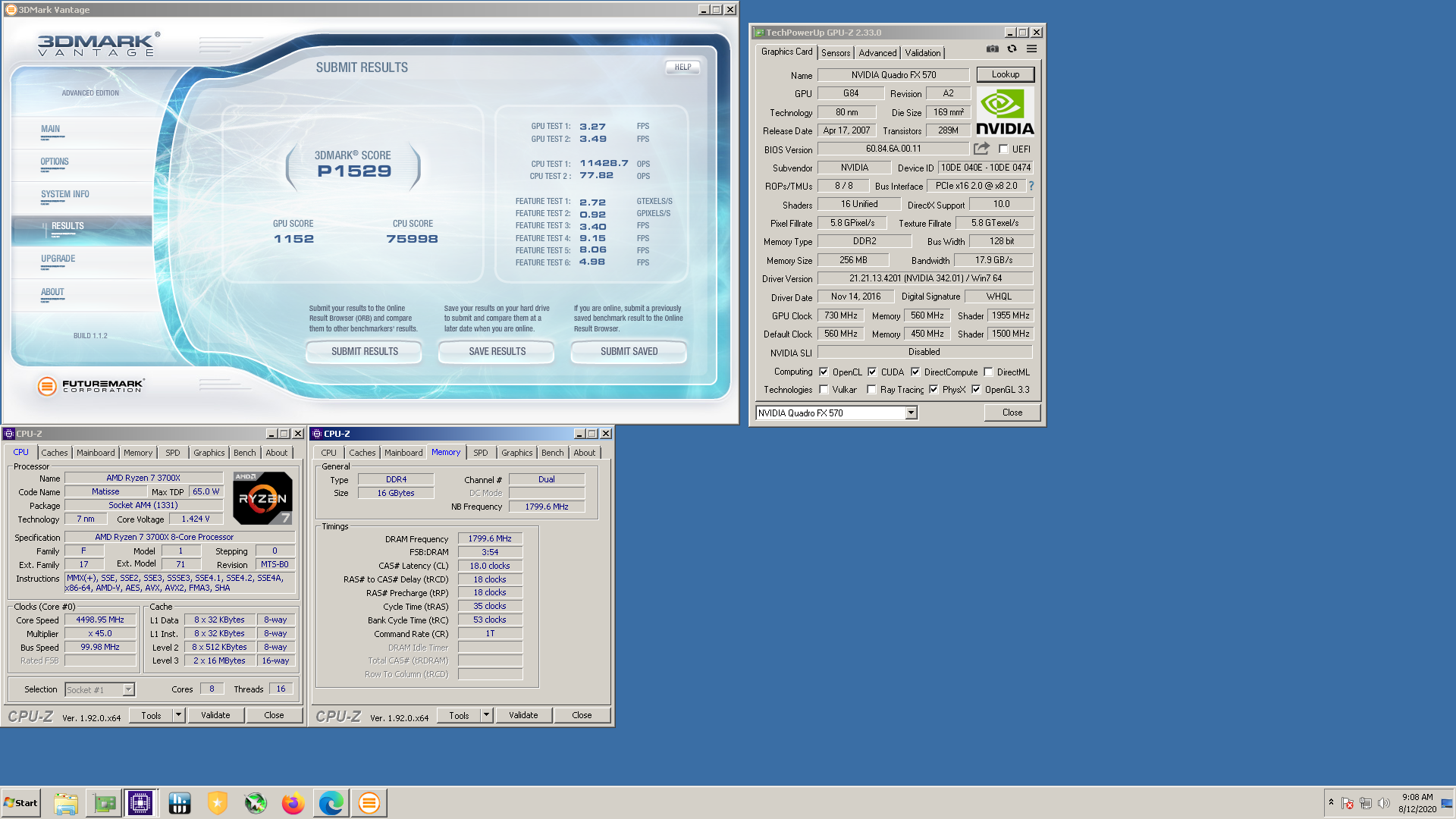Screen dimensions: 1456x819
Task: Click Submit Results in 3DMark
Action: [x=364, y=352]
